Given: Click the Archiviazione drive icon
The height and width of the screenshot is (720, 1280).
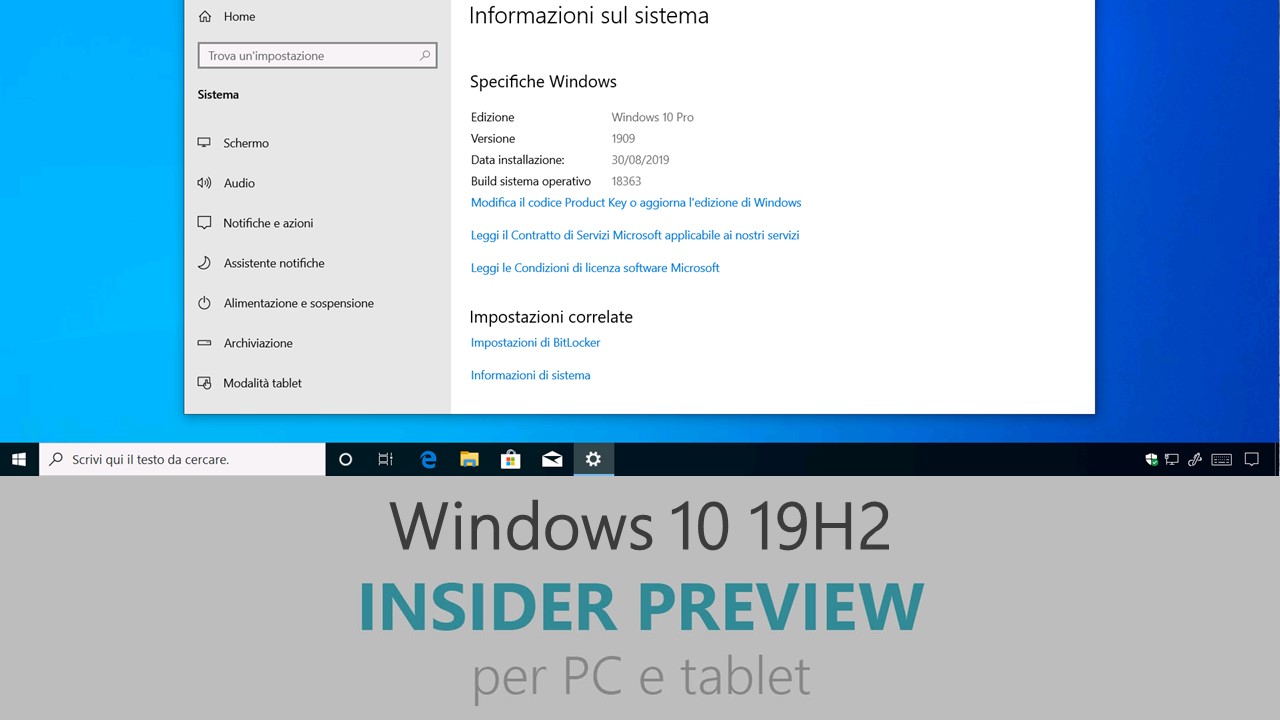Looking at the screenshot, I should coord(204,343).
